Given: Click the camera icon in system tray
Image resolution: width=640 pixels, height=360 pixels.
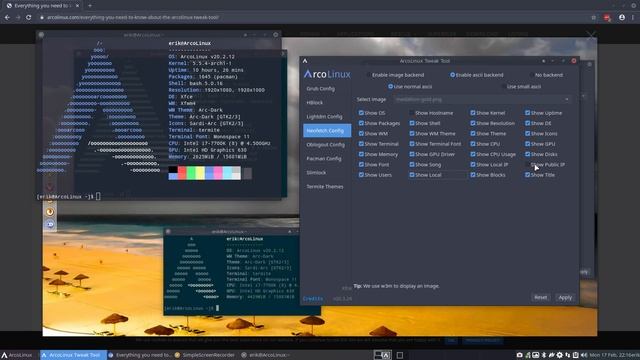Looking at the screenshot, I should tap(520, 355).
